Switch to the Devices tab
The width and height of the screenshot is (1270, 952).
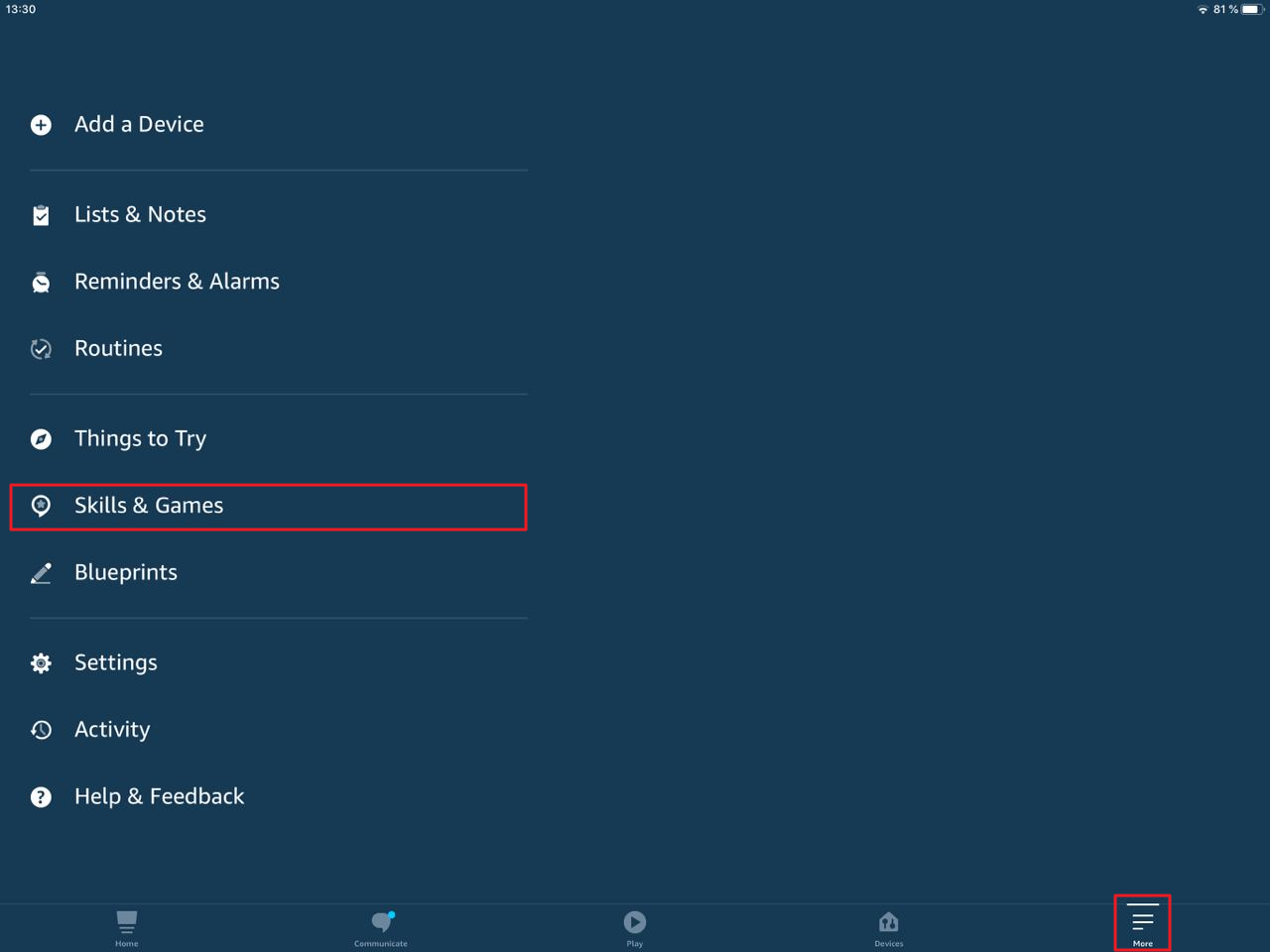coord(889,927)
